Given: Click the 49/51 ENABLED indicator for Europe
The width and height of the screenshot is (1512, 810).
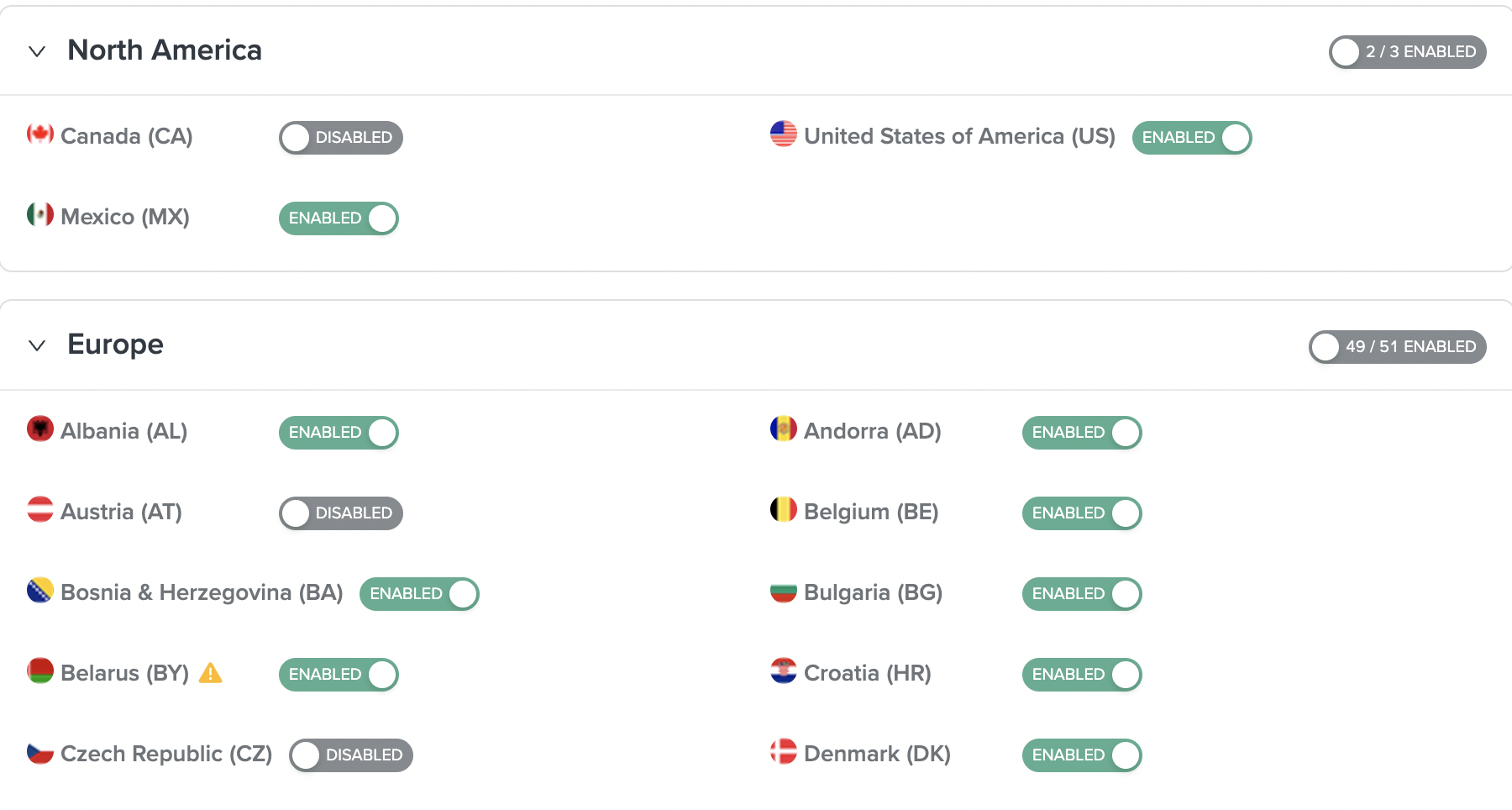Looking at the screenshot, I should (x=1396, y=346).
